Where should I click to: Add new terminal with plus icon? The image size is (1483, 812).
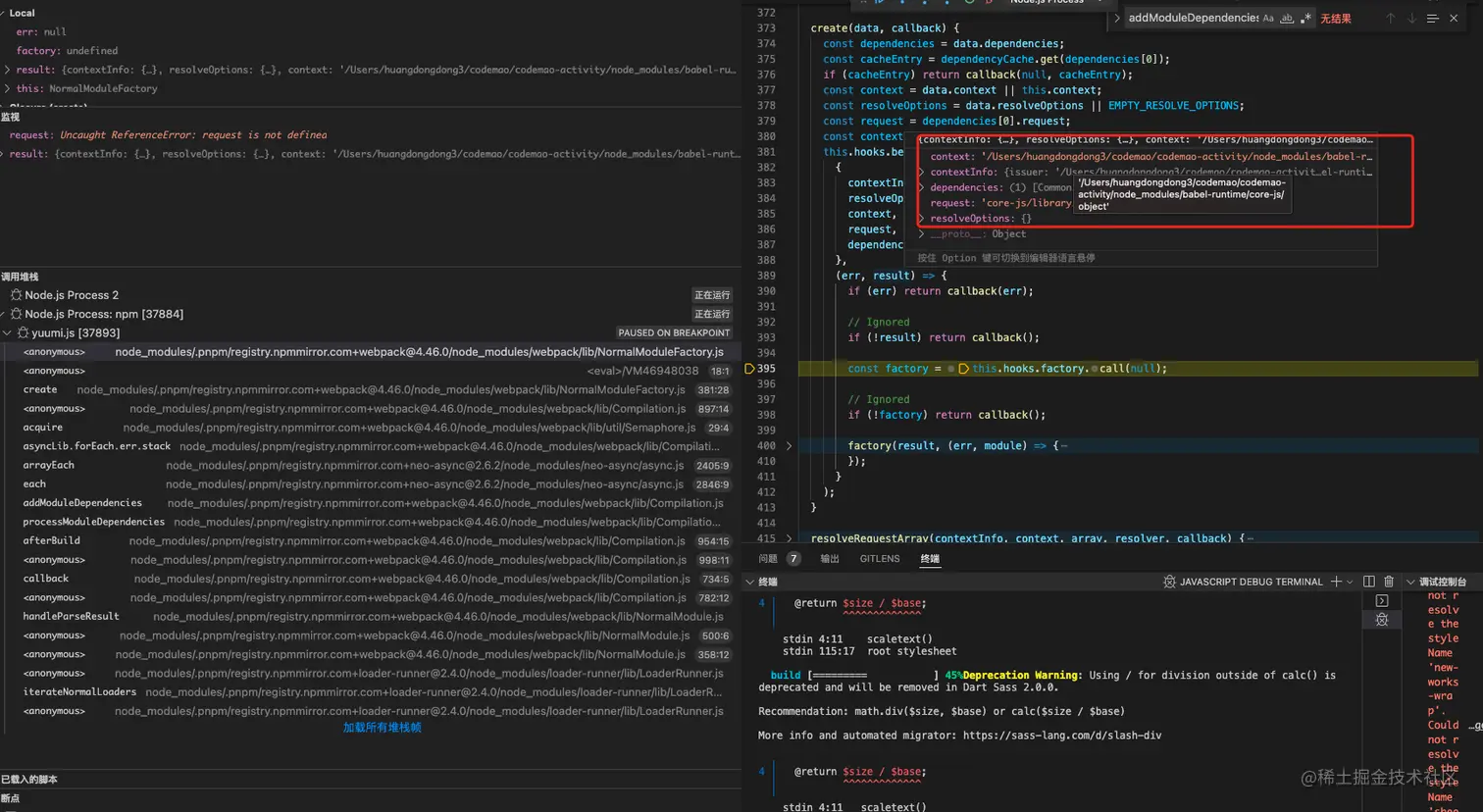[x=1336, y=582]
